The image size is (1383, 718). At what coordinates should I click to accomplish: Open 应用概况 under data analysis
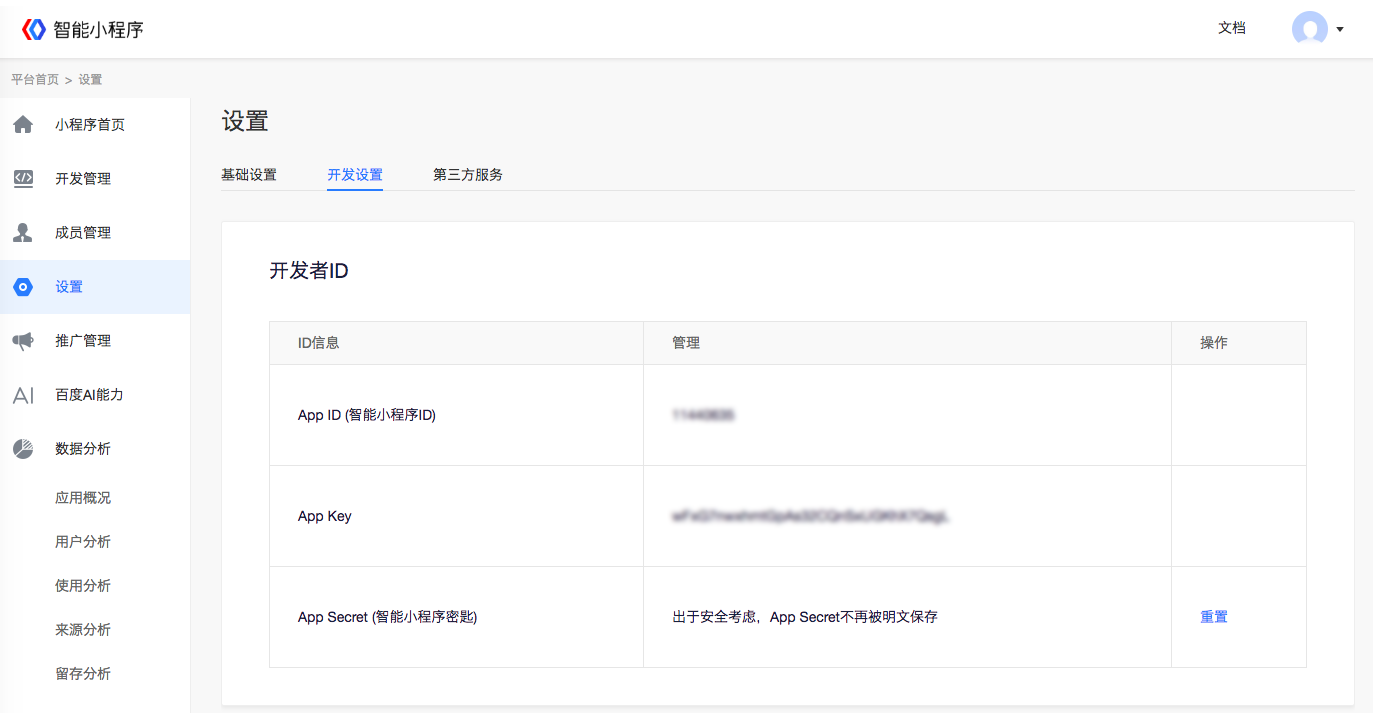coord(83,498)
